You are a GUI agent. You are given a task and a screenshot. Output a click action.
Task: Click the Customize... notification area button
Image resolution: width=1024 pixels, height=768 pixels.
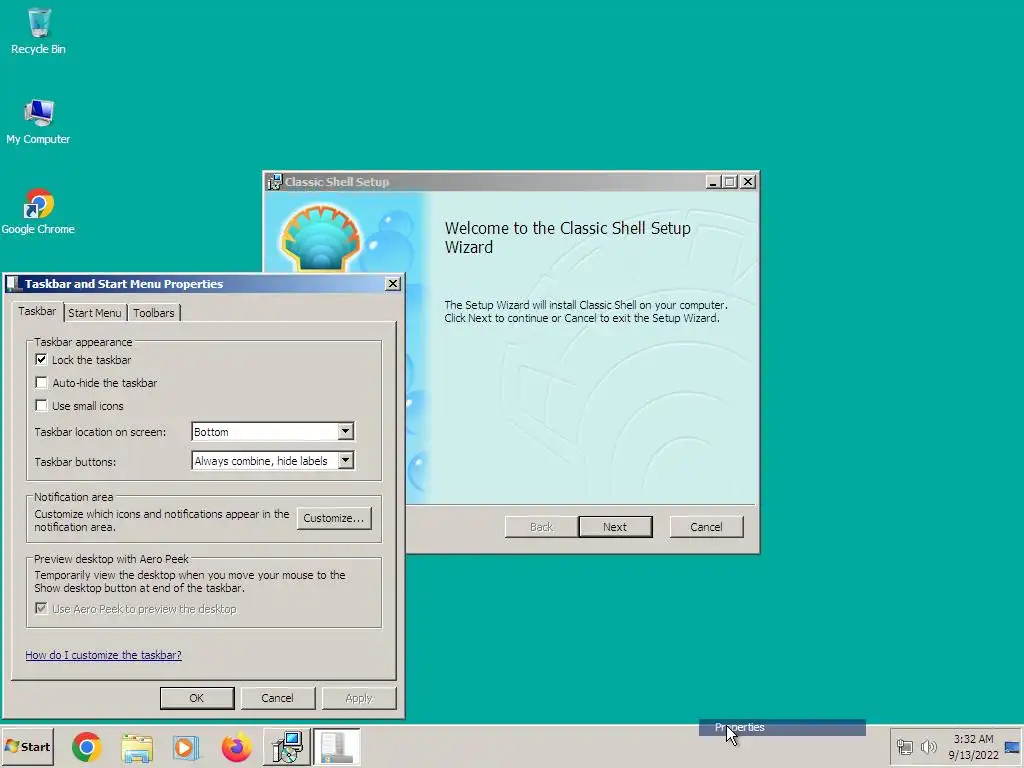tap(334, 518)
